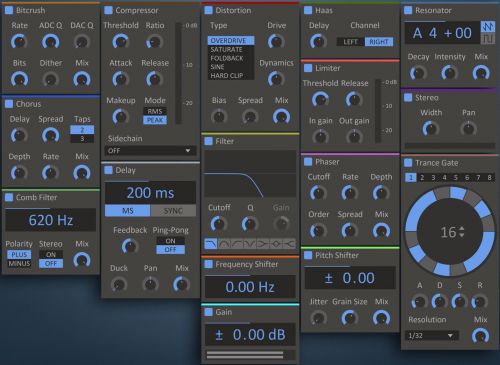
Task: Click the Distortion Bias knob
Action: 219,117
